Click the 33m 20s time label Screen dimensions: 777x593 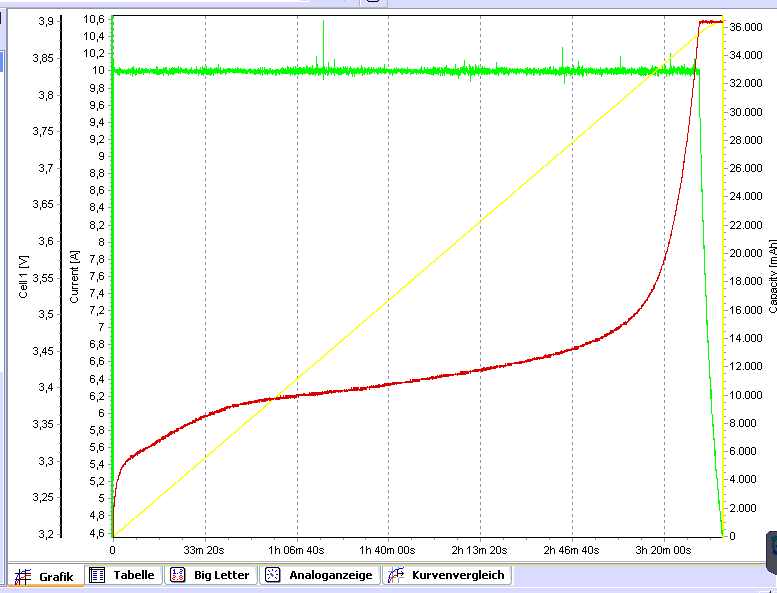205,550
